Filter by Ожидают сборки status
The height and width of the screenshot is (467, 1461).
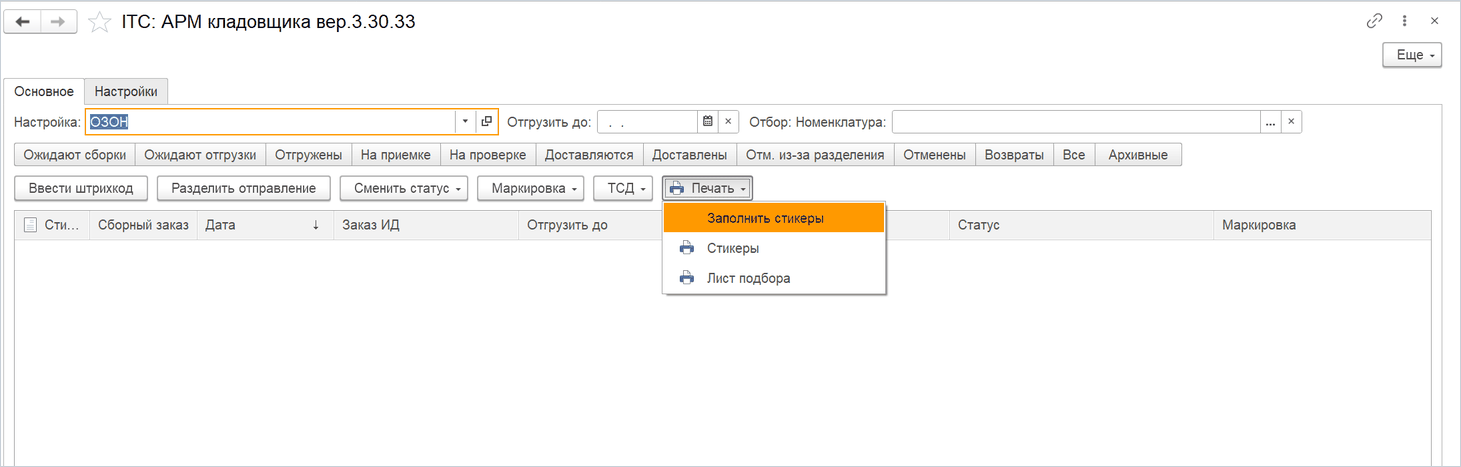tap(75, 155)
